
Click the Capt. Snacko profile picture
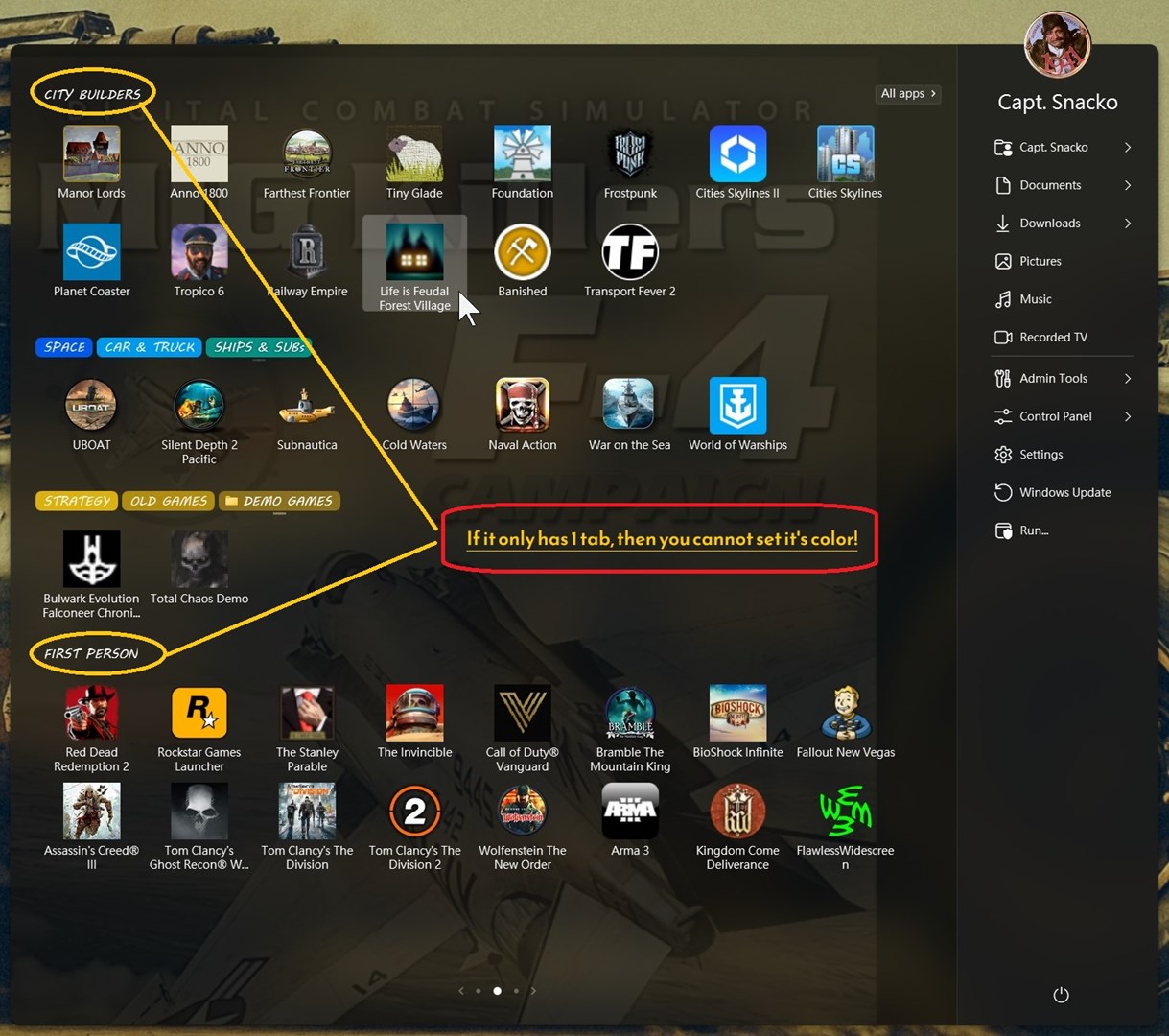(x=1057, y=45)
